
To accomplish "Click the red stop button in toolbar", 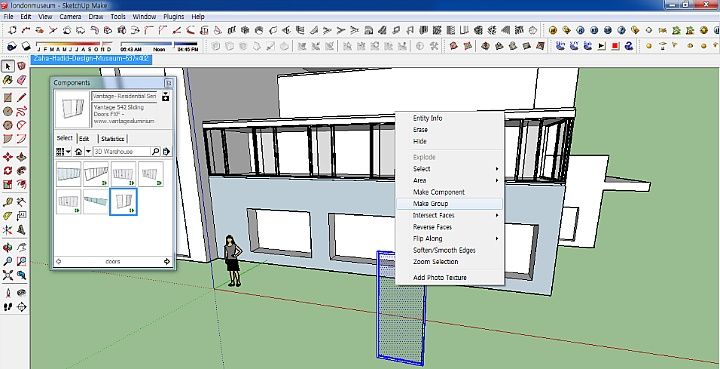I will 615,46.
